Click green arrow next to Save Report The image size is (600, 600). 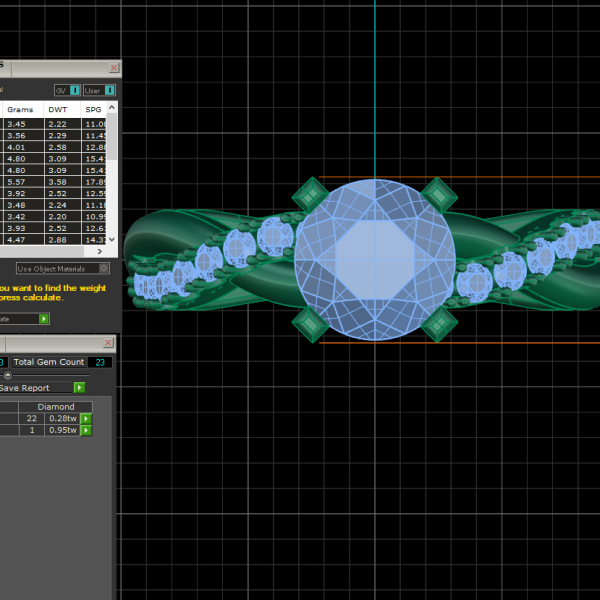tap(79, 387)
